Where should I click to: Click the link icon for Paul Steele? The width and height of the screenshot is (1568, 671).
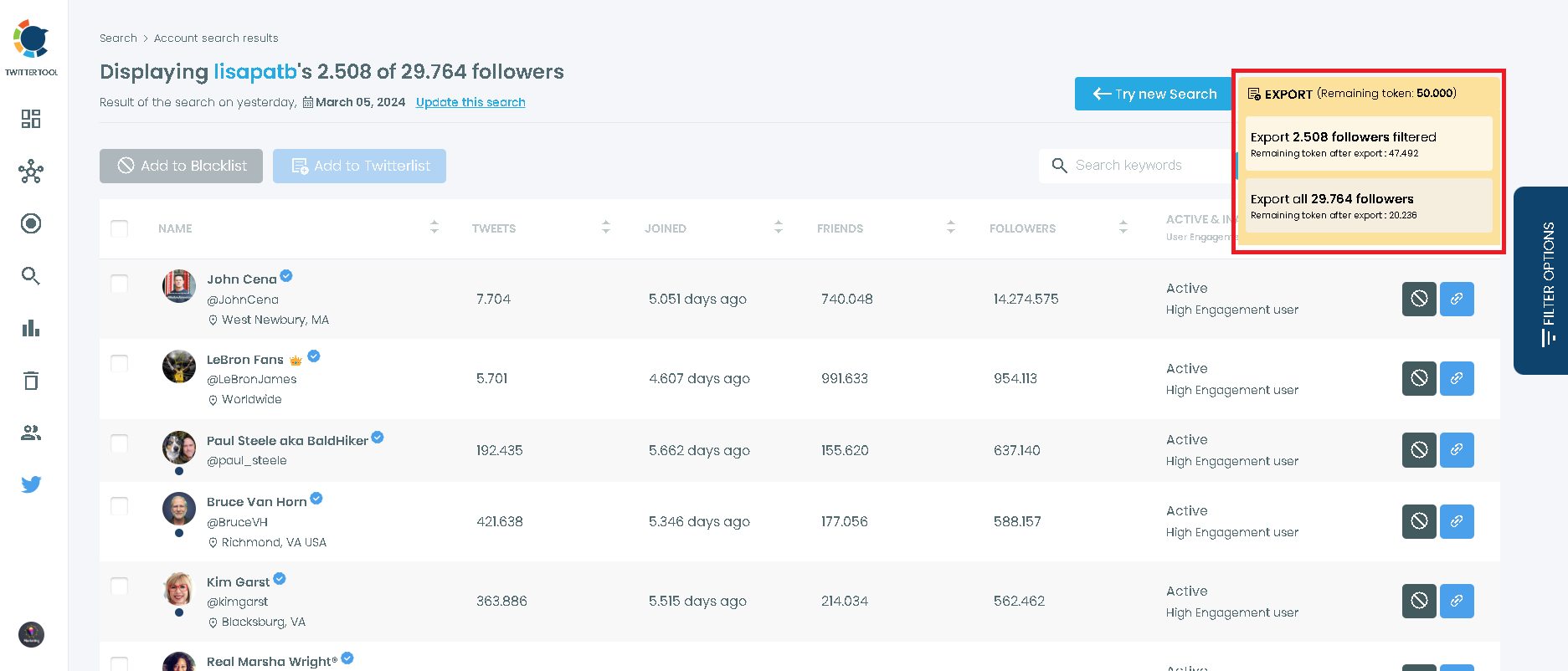coord(1457,450)
